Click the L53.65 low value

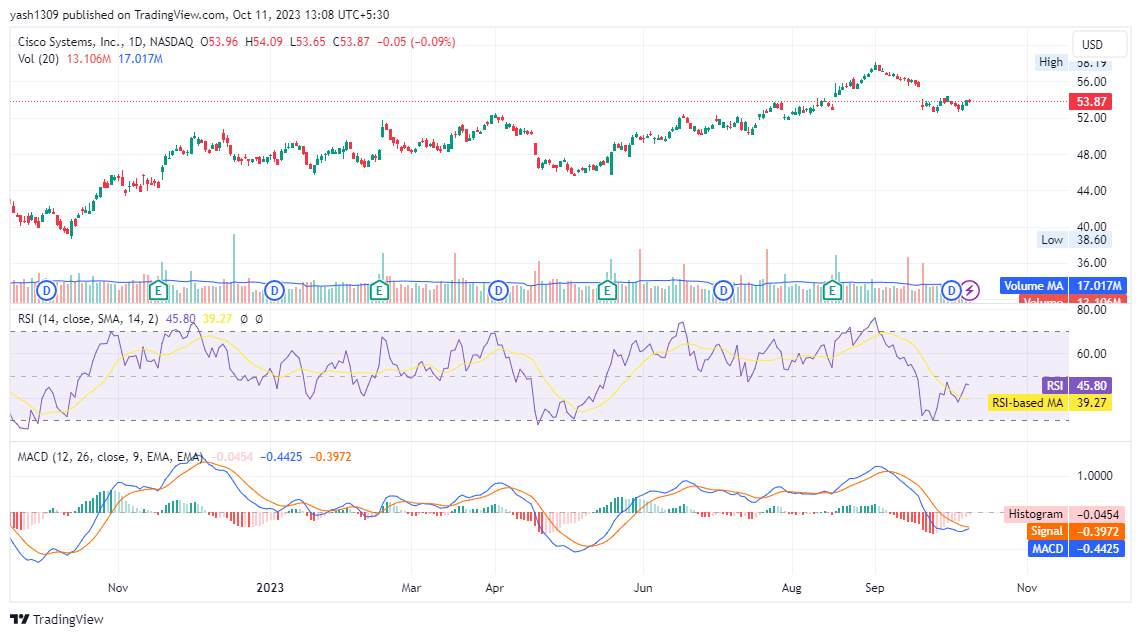[308, 42]
